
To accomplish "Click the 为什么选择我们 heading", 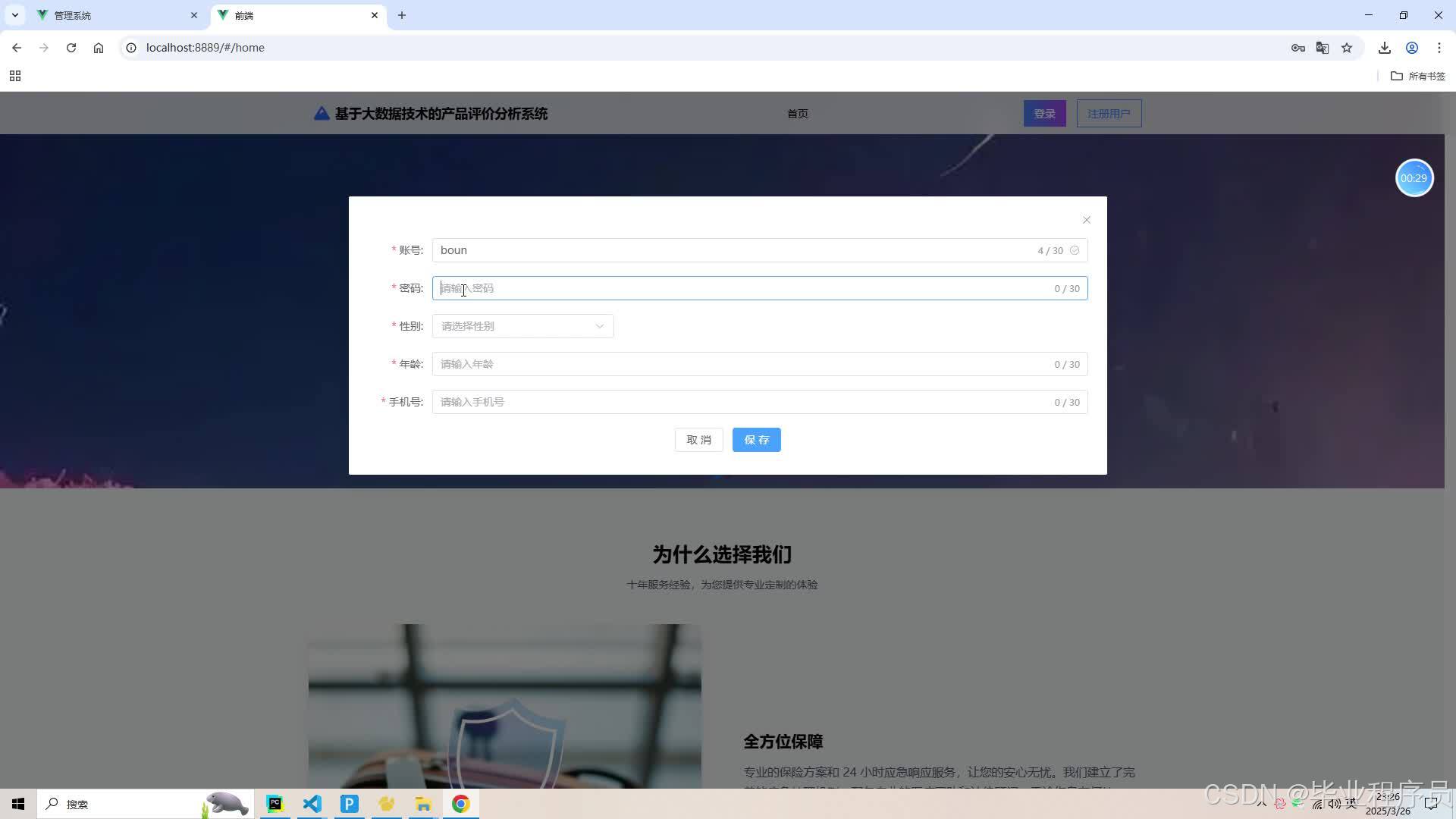I will (x=722, y=554).
